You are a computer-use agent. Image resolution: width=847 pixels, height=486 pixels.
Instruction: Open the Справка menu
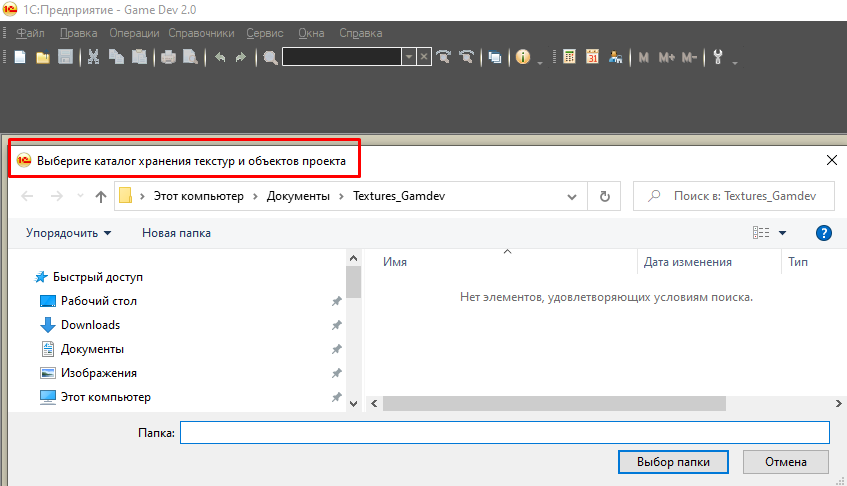point(361,33)
